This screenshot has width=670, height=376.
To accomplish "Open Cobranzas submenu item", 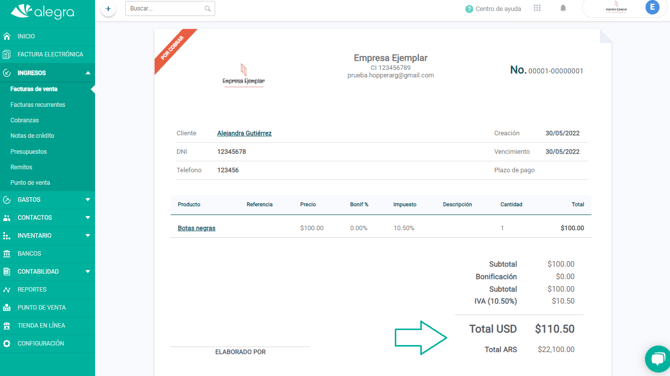I will point(24,120).
